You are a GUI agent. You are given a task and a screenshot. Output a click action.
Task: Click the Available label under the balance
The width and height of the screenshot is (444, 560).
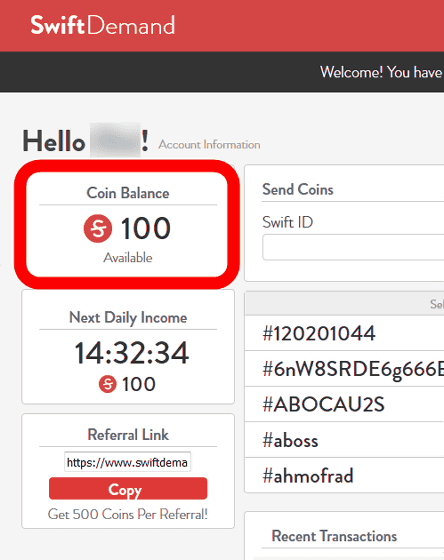[x=128, y=258]
